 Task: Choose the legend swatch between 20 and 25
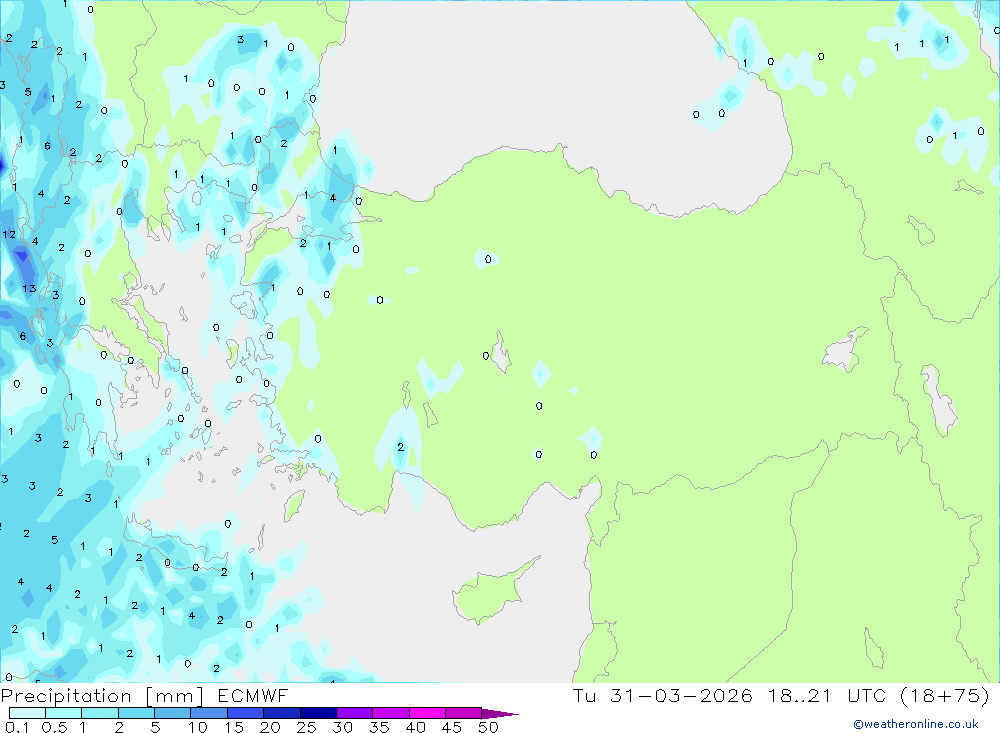point(282,713)
